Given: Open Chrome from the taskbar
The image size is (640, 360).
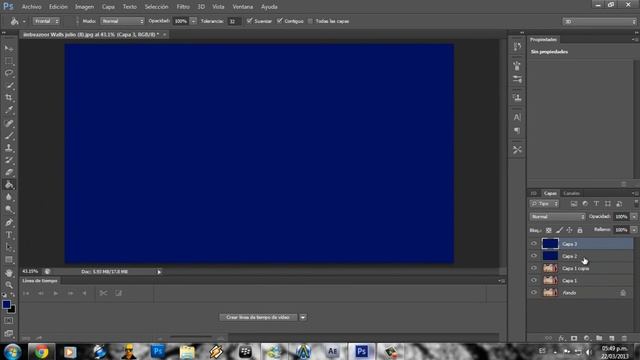Looking at the screenshot, I should [41, 352].
